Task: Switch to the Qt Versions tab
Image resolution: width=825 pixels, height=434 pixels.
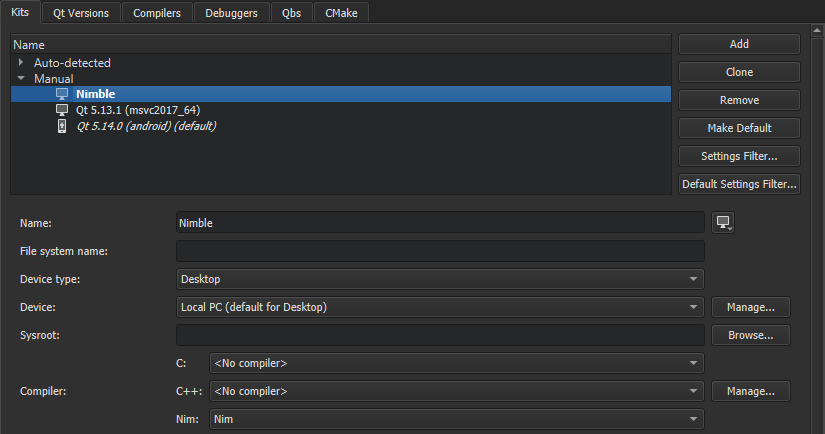Action: [82, 13]
